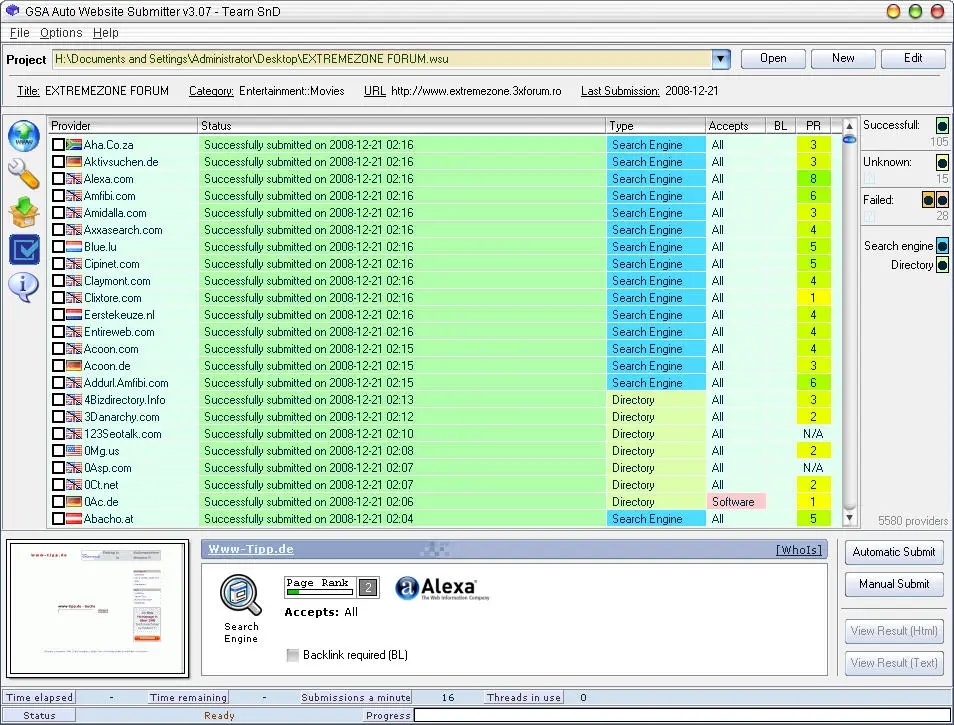This screenshot has height=725, width=954.
Task: Click the View Result (Text) button
Action: (894, 663)
